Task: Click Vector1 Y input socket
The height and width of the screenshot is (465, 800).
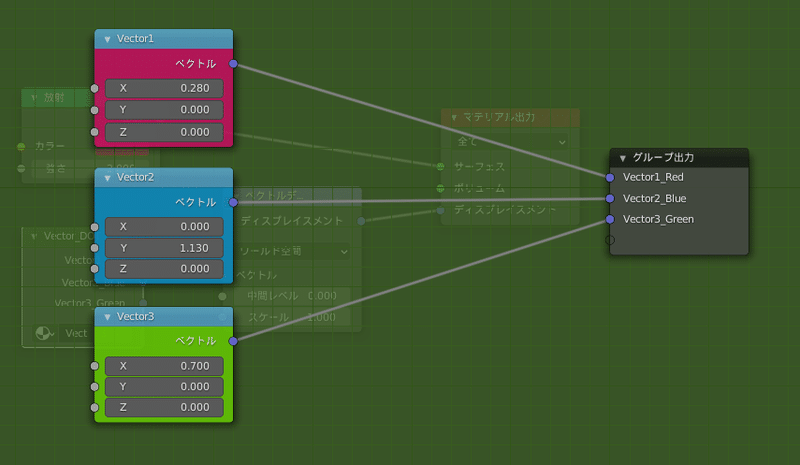Action: (x=94, y=110)
